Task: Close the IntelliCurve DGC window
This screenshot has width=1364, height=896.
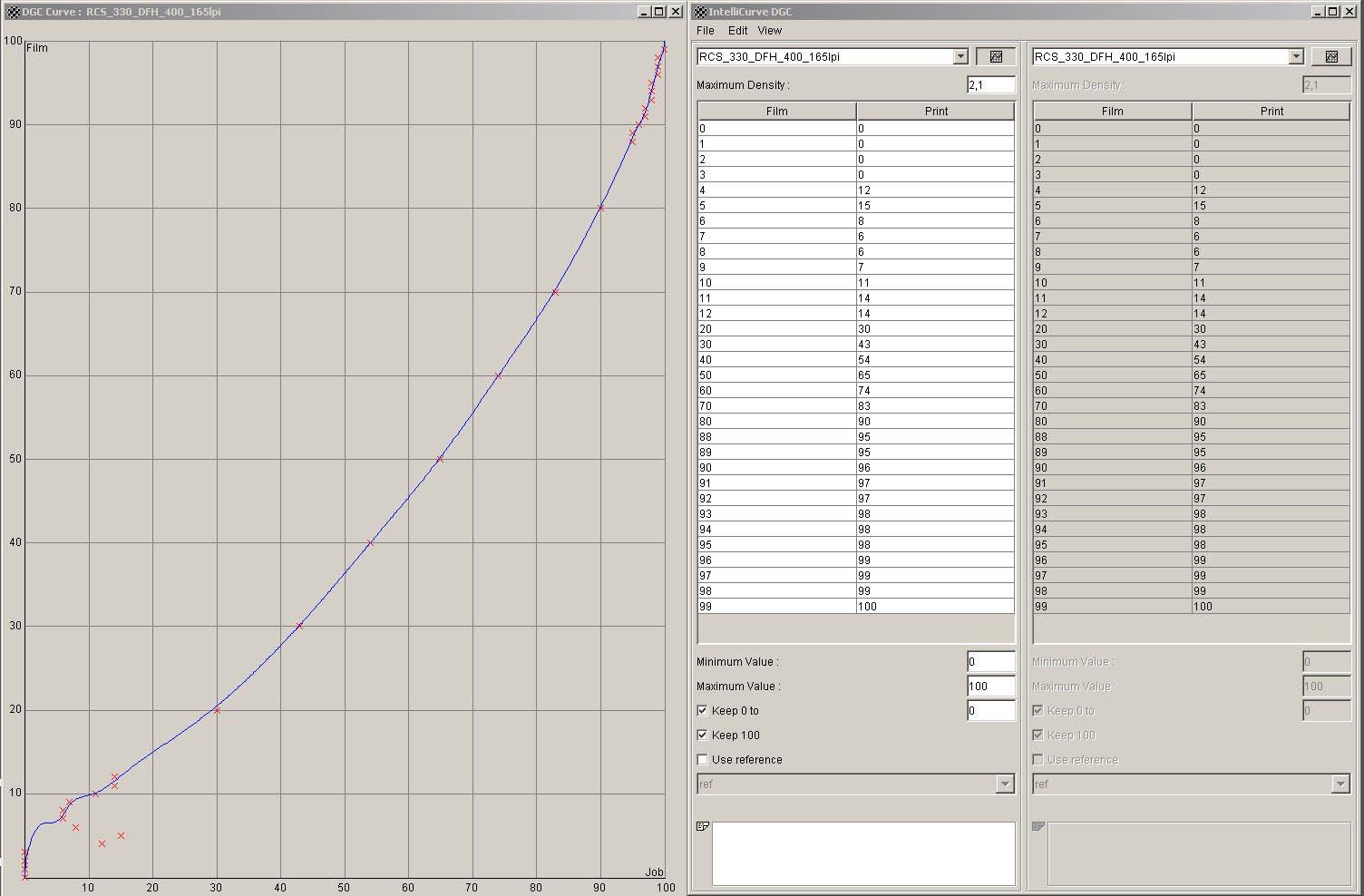Action: tap(1349, 12)
